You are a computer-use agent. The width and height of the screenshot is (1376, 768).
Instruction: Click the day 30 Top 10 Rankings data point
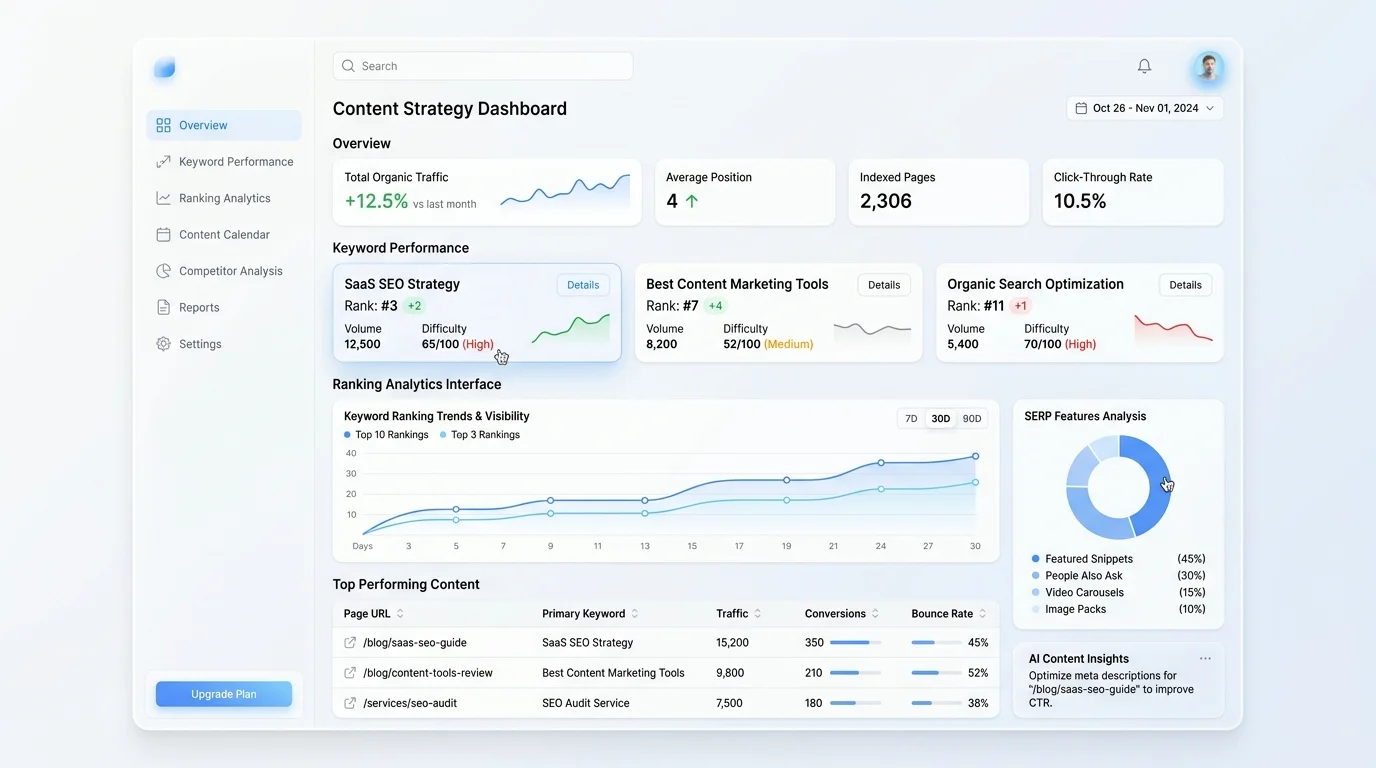click(x=975, y=456)
